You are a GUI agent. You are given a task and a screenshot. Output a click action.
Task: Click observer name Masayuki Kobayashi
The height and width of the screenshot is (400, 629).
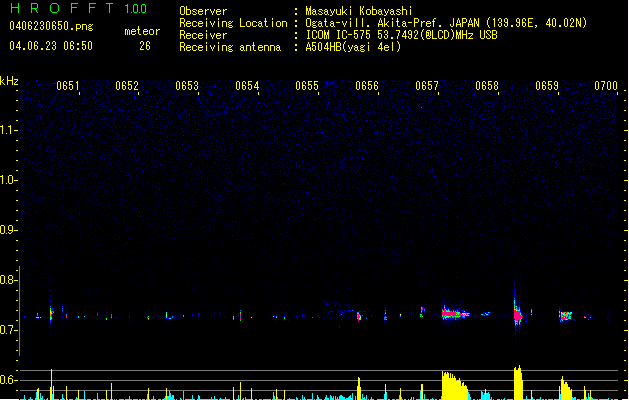[x=358, y=11]
